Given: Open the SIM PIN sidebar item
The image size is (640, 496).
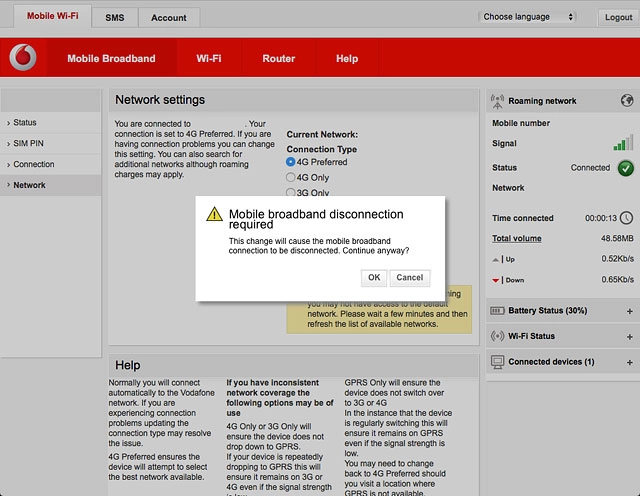Looking at the screenshot, I should pyautogui.click(x=51, y=143).
